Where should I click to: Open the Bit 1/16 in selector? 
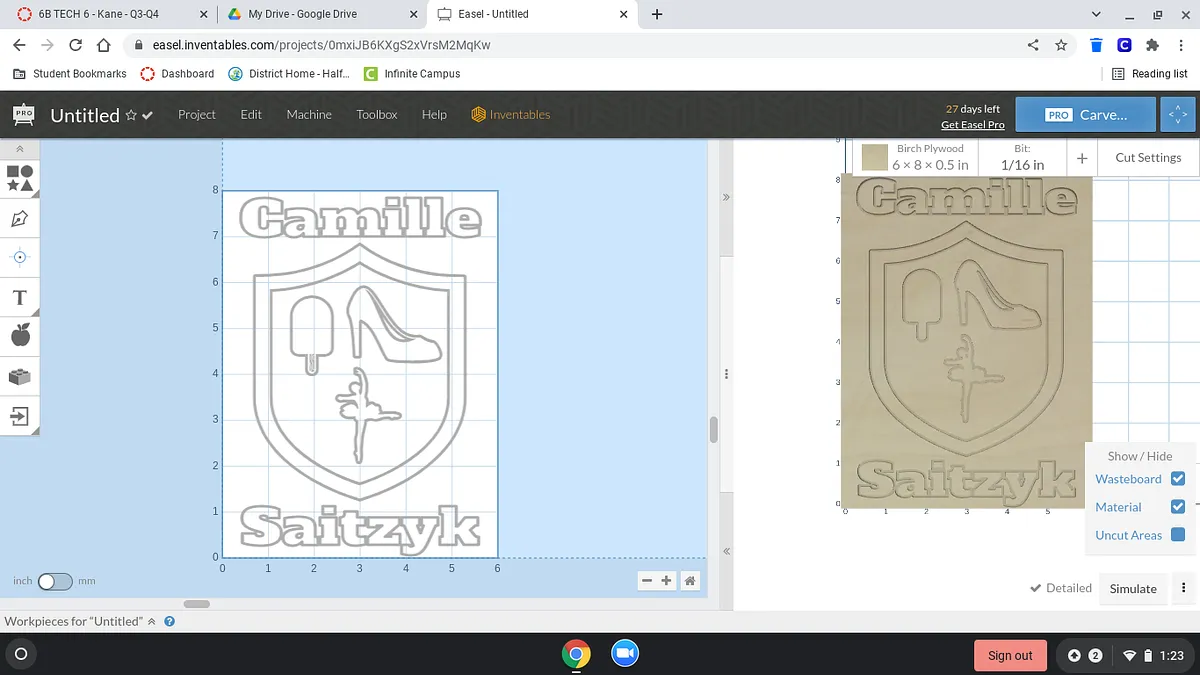click(x=1022, y=158)
